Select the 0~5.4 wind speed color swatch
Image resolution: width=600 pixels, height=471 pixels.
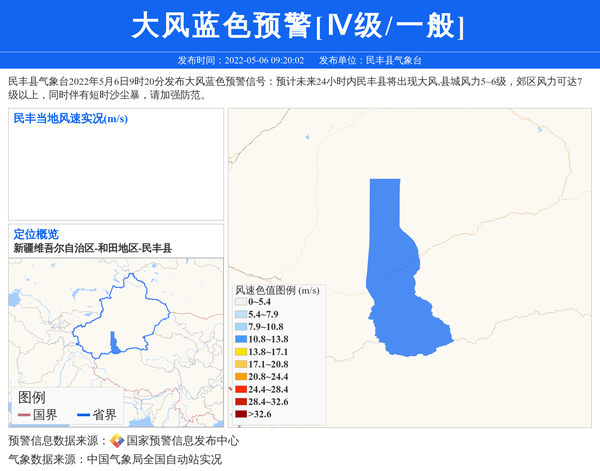click(x=240, y=301)
